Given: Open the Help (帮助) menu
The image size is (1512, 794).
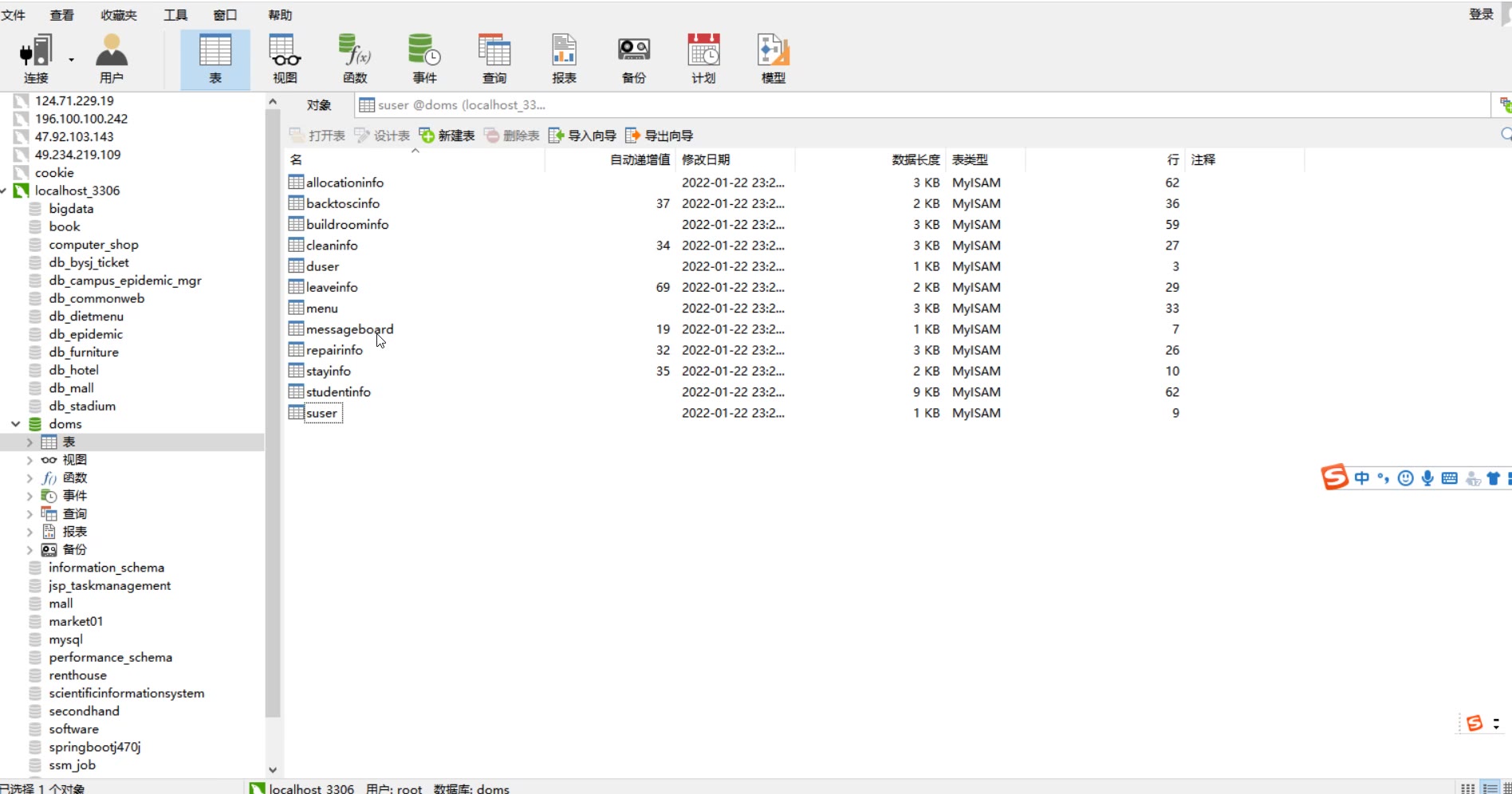Looking at the screenshot, I should (280, 15).
